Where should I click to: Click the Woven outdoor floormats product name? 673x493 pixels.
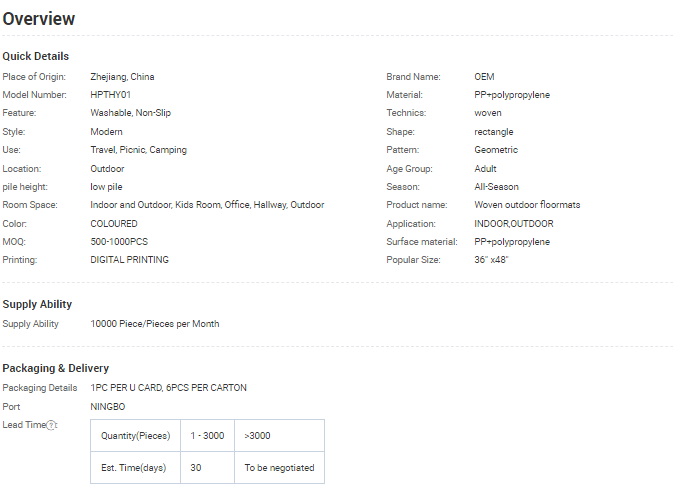(x=527, y=205)
